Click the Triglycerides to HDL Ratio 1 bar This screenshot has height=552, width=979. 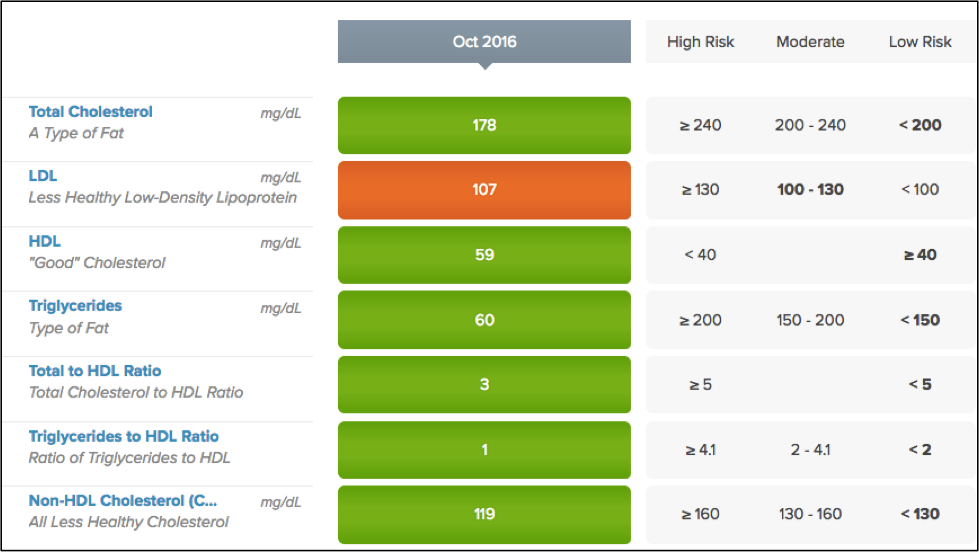pyautogui.click(x=484, y=450)
